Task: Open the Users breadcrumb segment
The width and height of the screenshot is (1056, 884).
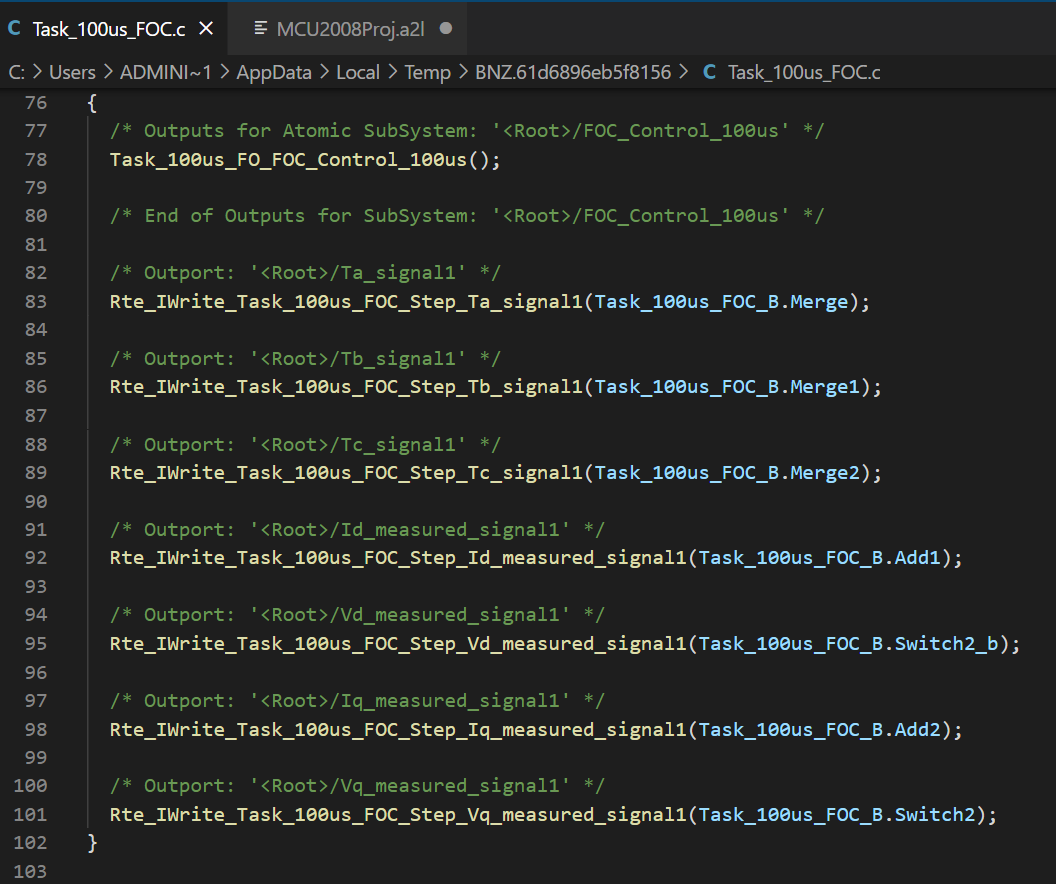Action: (72, 72)
